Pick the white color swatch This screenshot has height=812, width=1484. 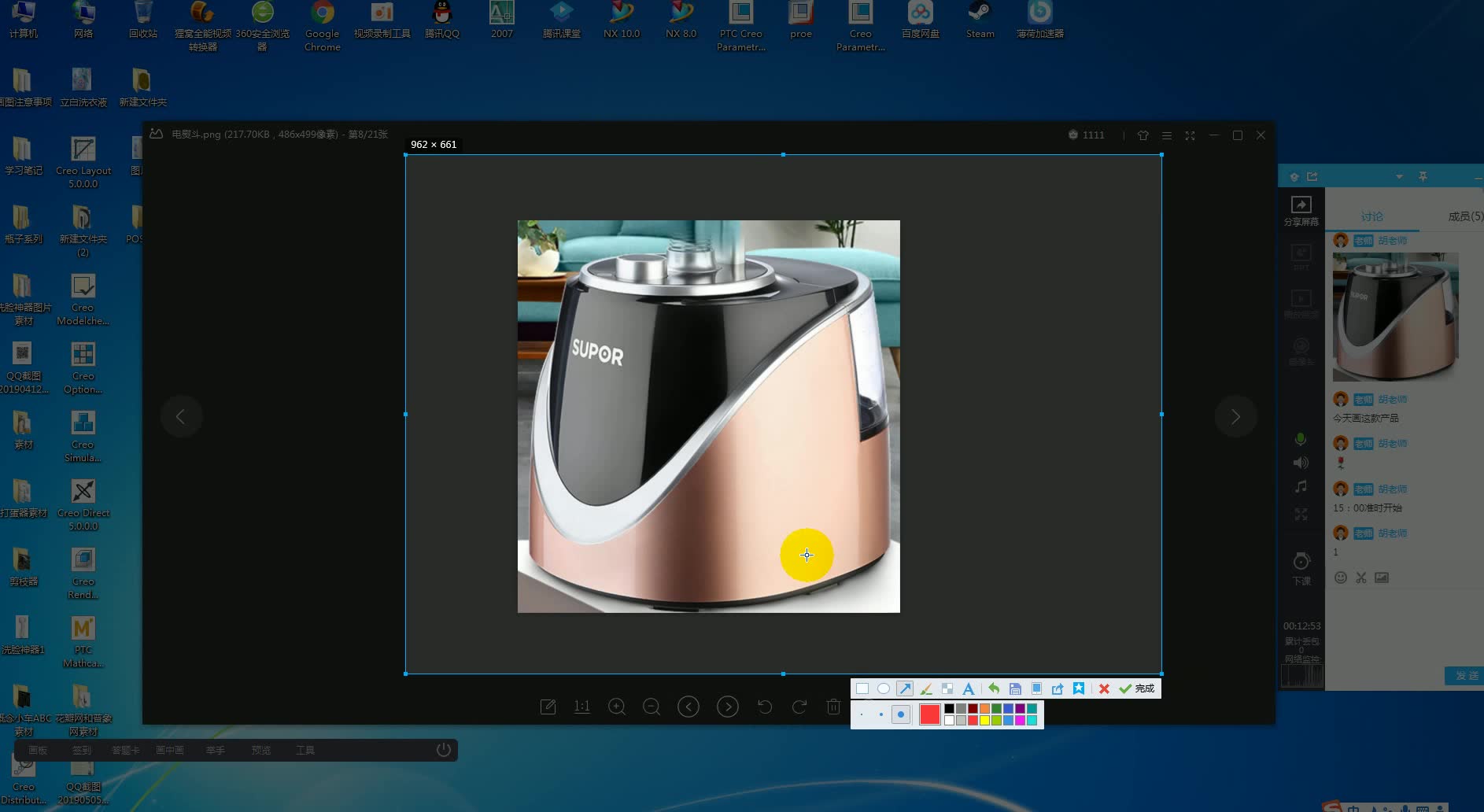(x=950, y=720)
